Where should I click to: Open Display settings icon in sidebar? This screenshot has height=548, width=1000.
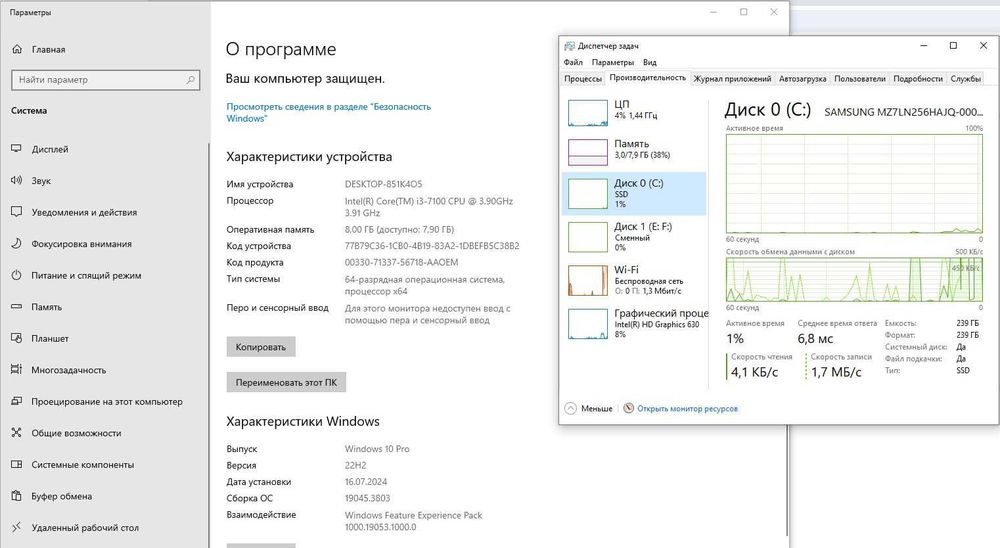(x=17, y=149)
